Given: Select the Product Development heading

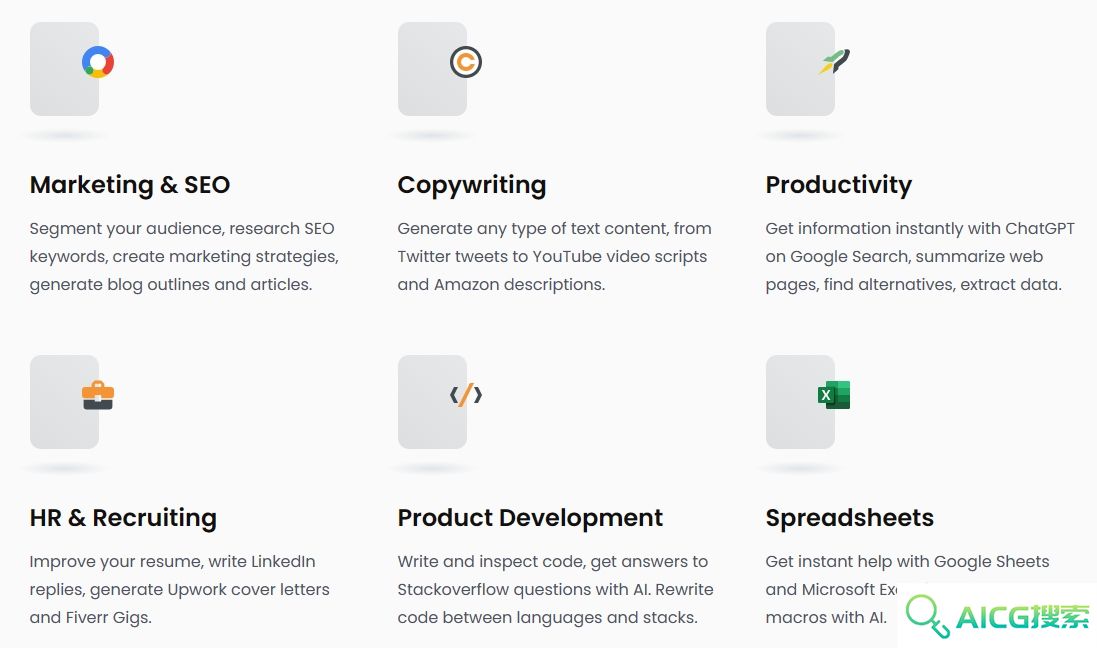Looking at the screenshot, I should pyautogui.click(x=530, y=518).
